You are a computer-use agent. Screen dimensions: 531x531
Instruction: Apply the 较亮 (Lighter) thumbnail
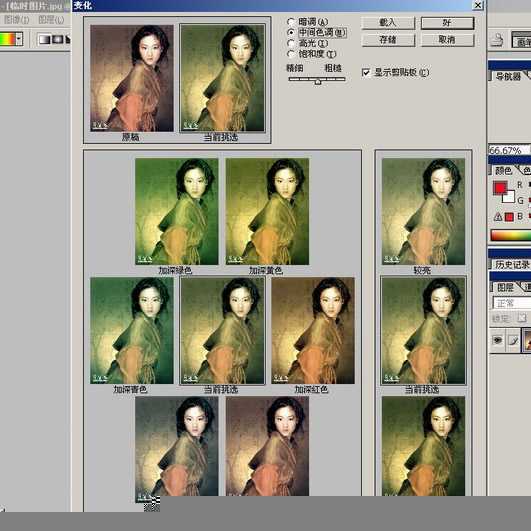[x=423, y=211]
